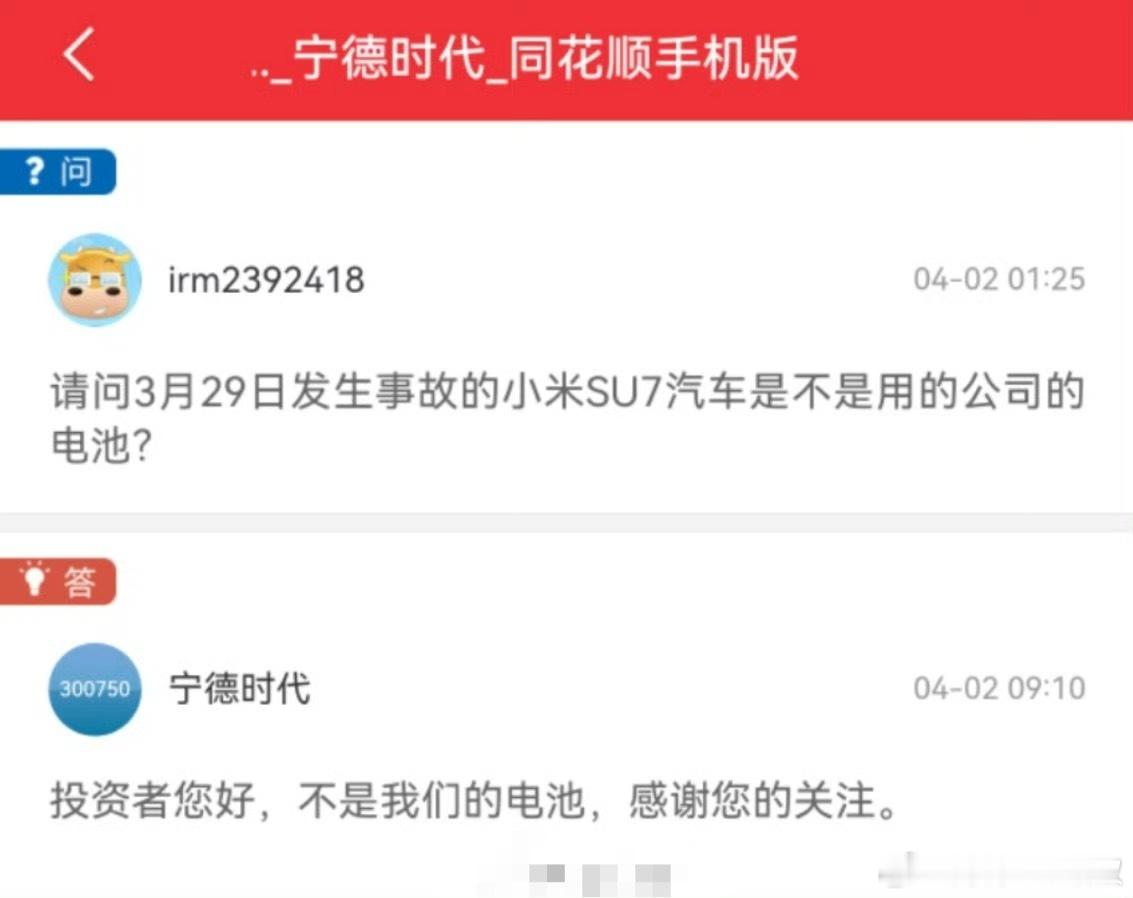Tap the pixelated blocks at bottom center
Image resolution: width=1133 pixels, height=898 pixels.
(x=600, y=879)
